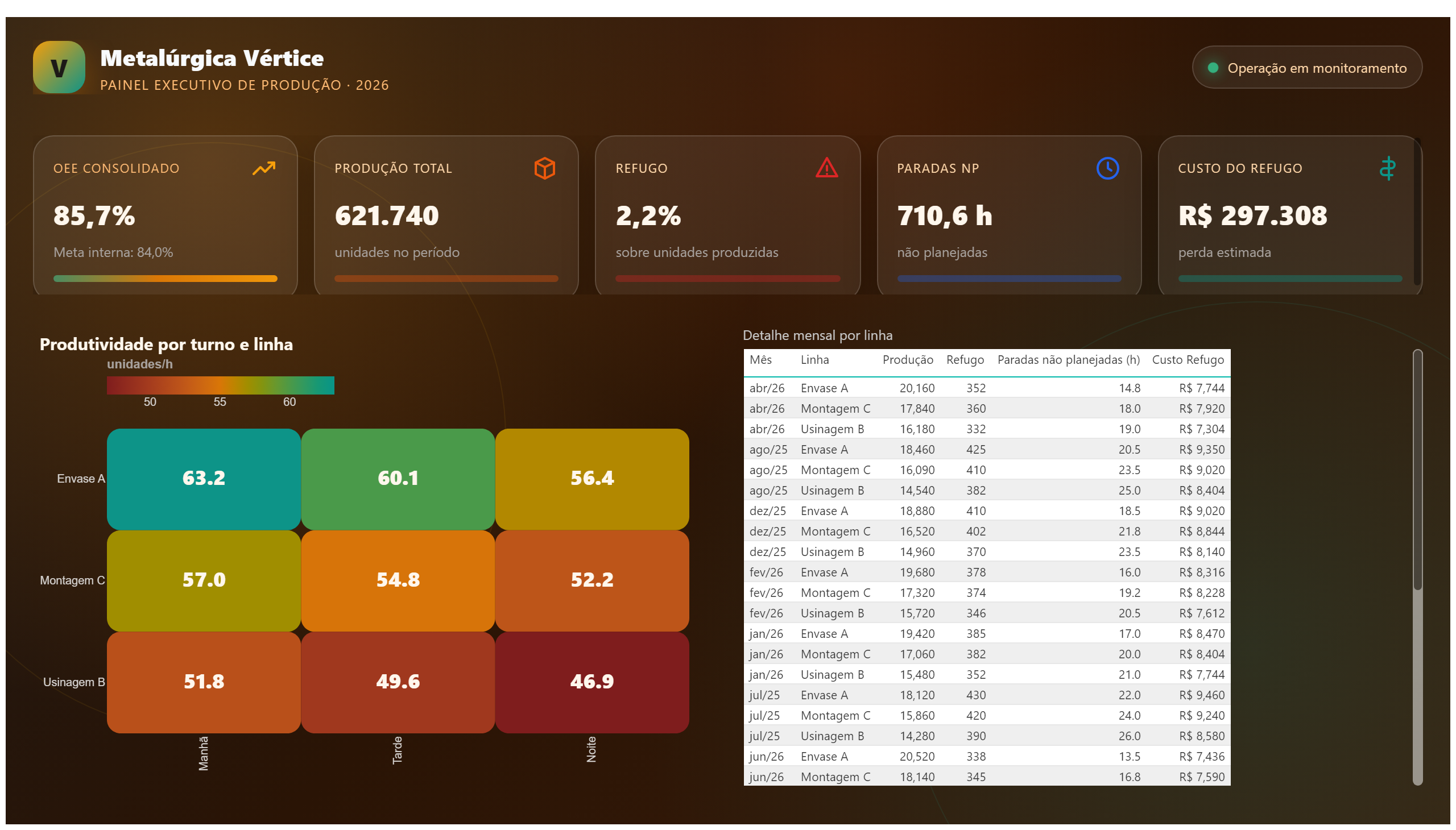
Task: Sort by Custo Refugo column header
Action: click(1188, 360)
